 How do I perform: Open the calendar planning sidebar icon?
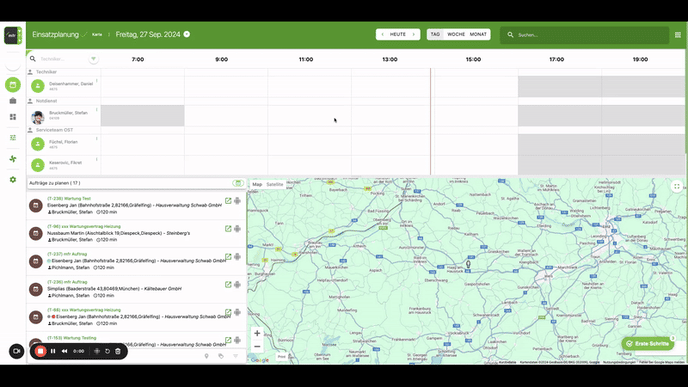(13, 85)
